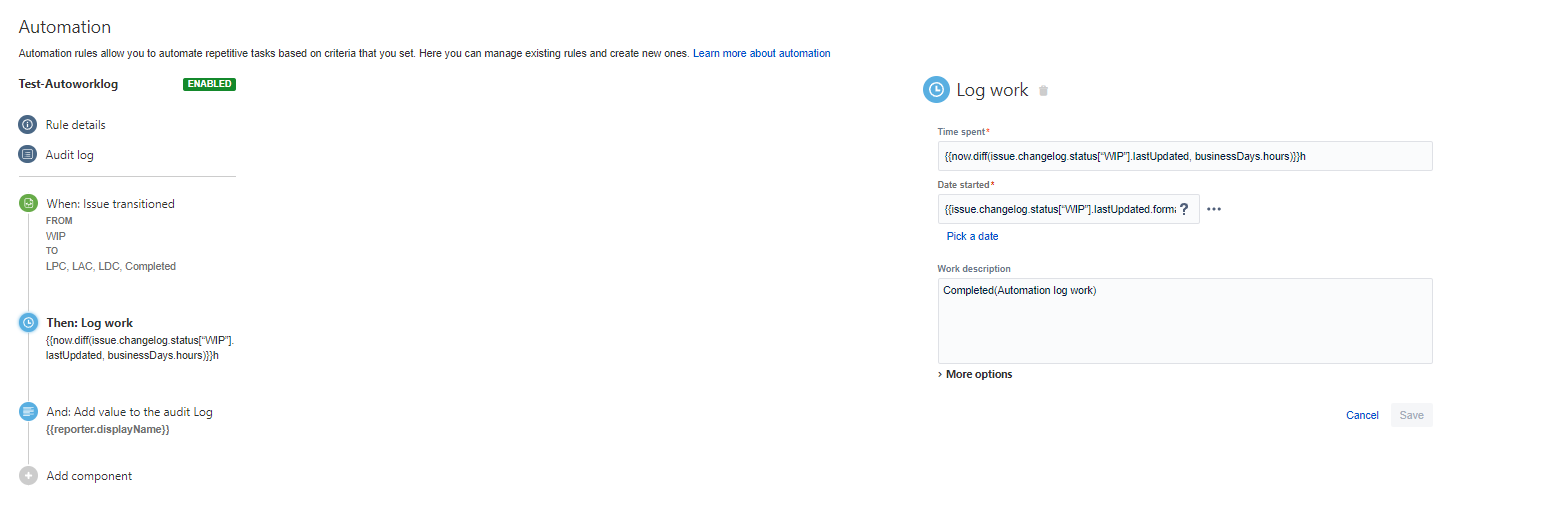Open Learn more about automation link
Viewport: 1558px width, 519px height.
pos(761,53)
